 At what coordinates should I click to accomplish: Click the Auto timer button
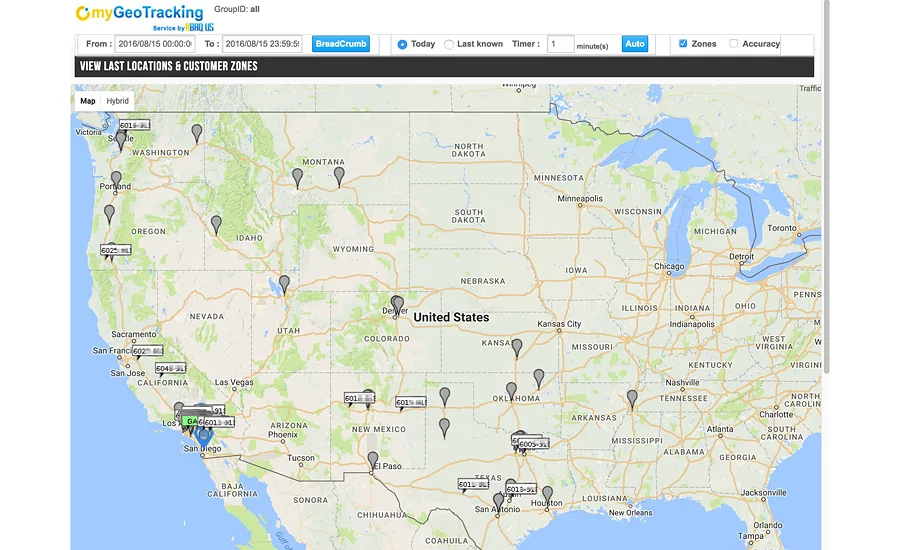click(x=635, y=44)
